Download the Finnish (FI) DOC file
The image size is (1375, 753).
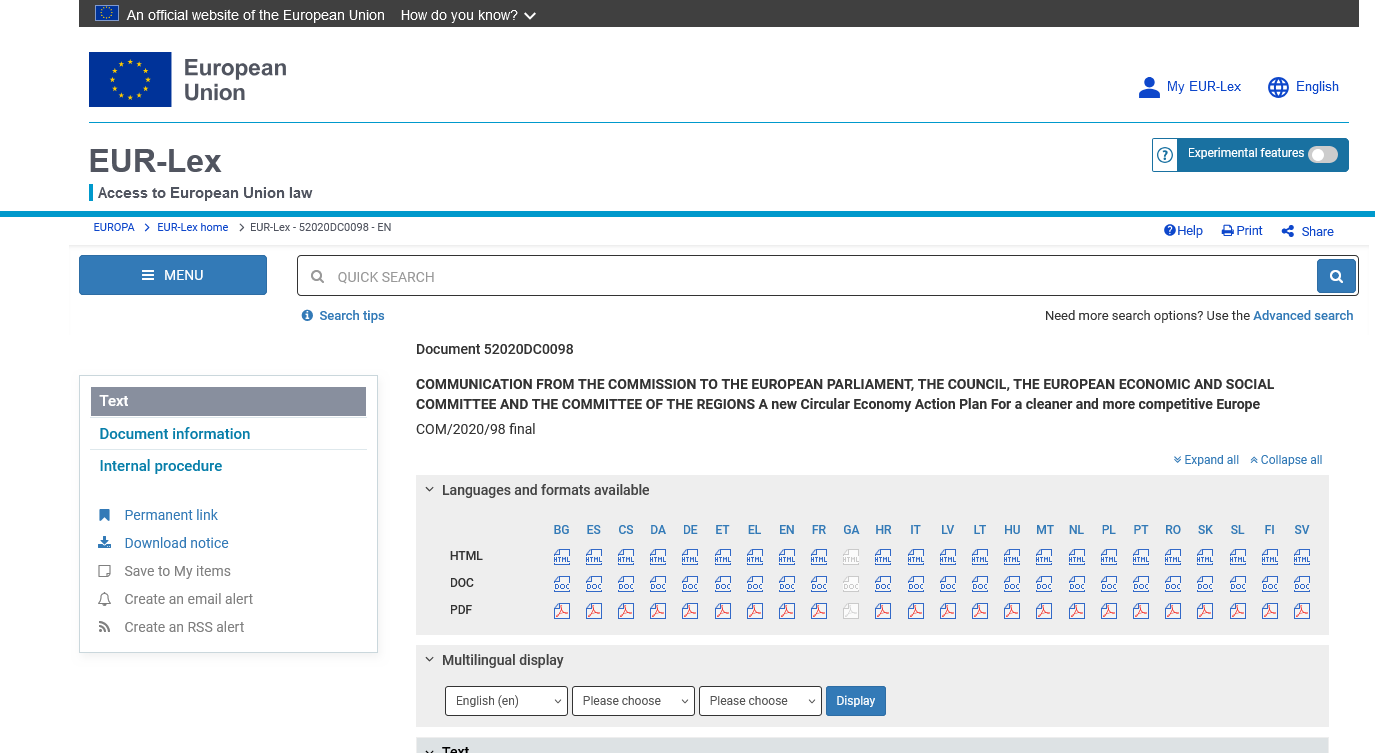1270,584
